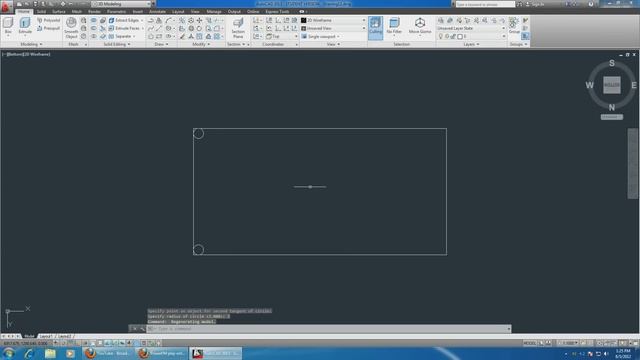Switch to the Parametric ribbon tab
Viewport: 640px width, 360px height.
(x=116, y=11)
